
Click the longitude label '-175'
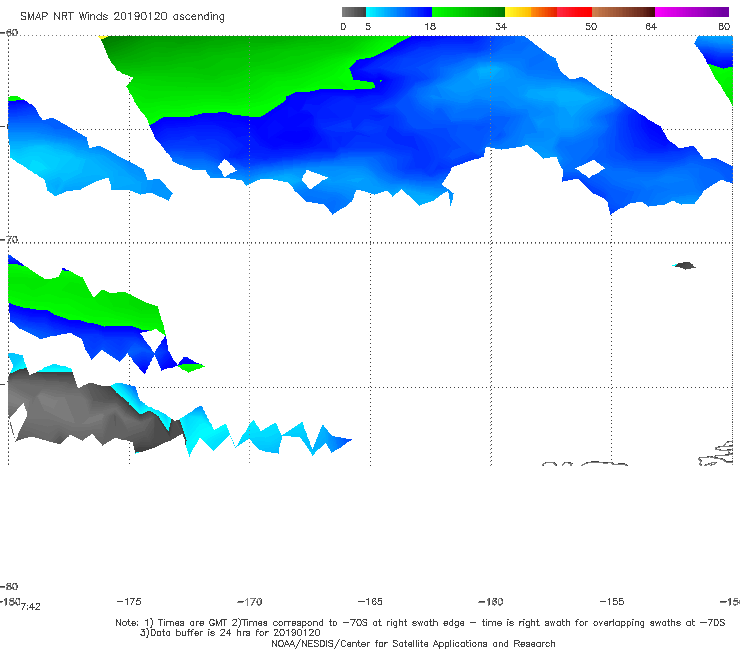pyautogui.click(x=129, y=601)
